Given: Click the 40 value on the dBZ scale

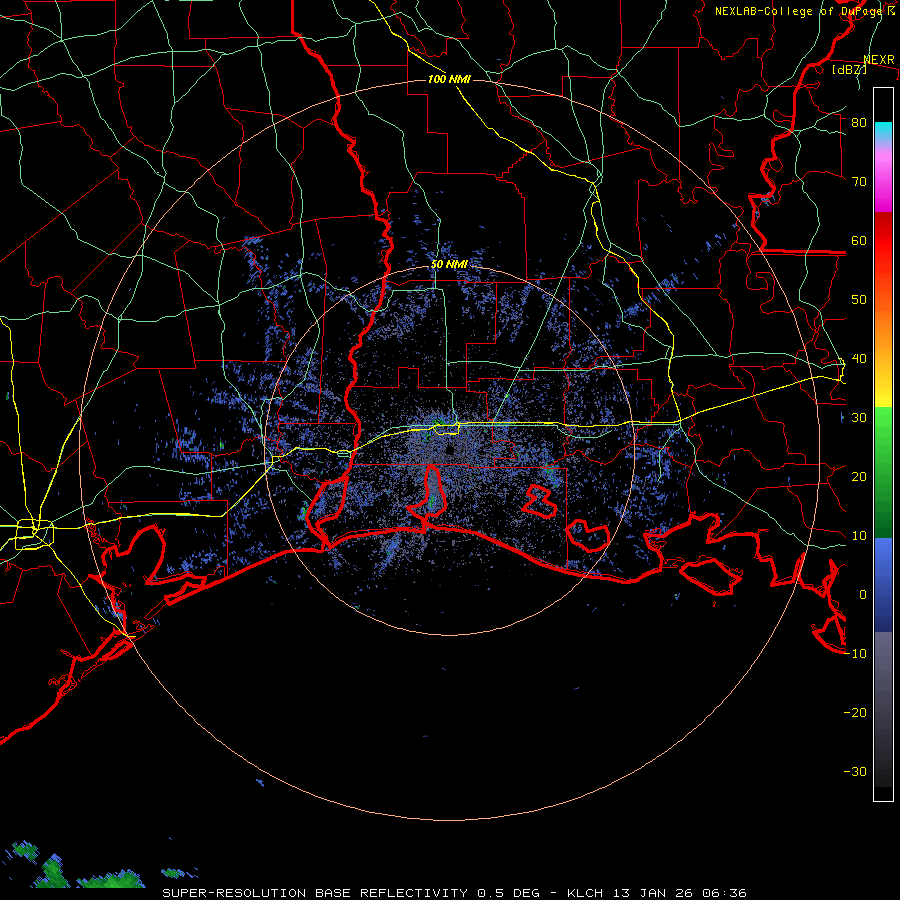Looking at the screenshot, I should pyautogui.click(x=859, y=359).
